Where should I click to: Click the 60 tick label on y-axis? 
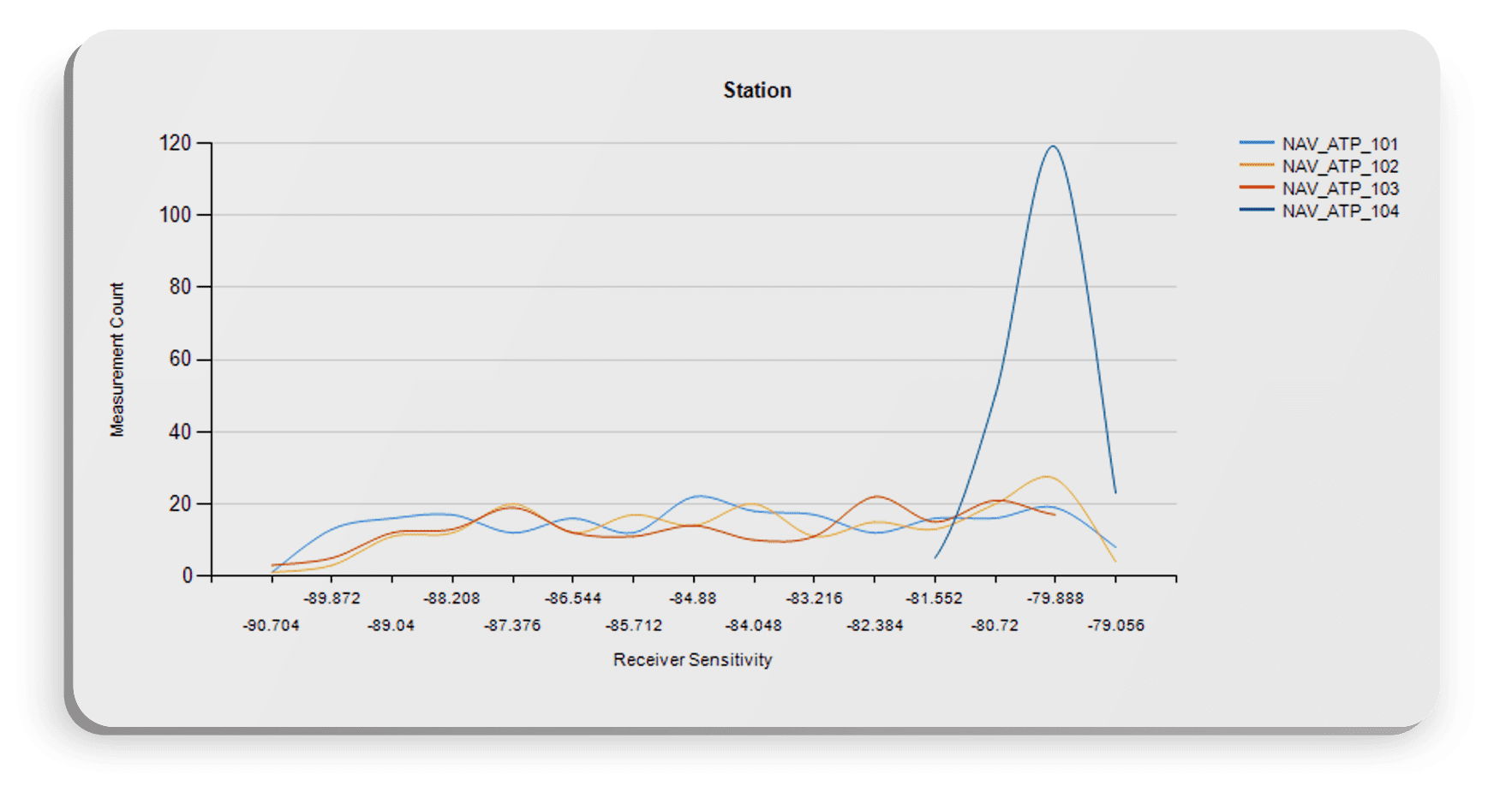180,359
